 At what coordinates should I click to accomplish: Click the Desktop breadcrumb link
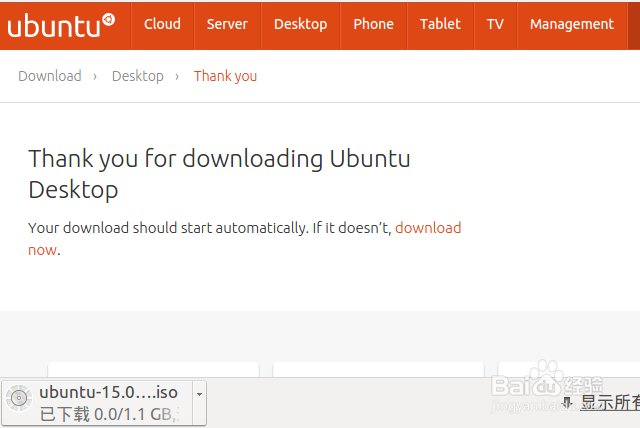[x=138, y=76]
